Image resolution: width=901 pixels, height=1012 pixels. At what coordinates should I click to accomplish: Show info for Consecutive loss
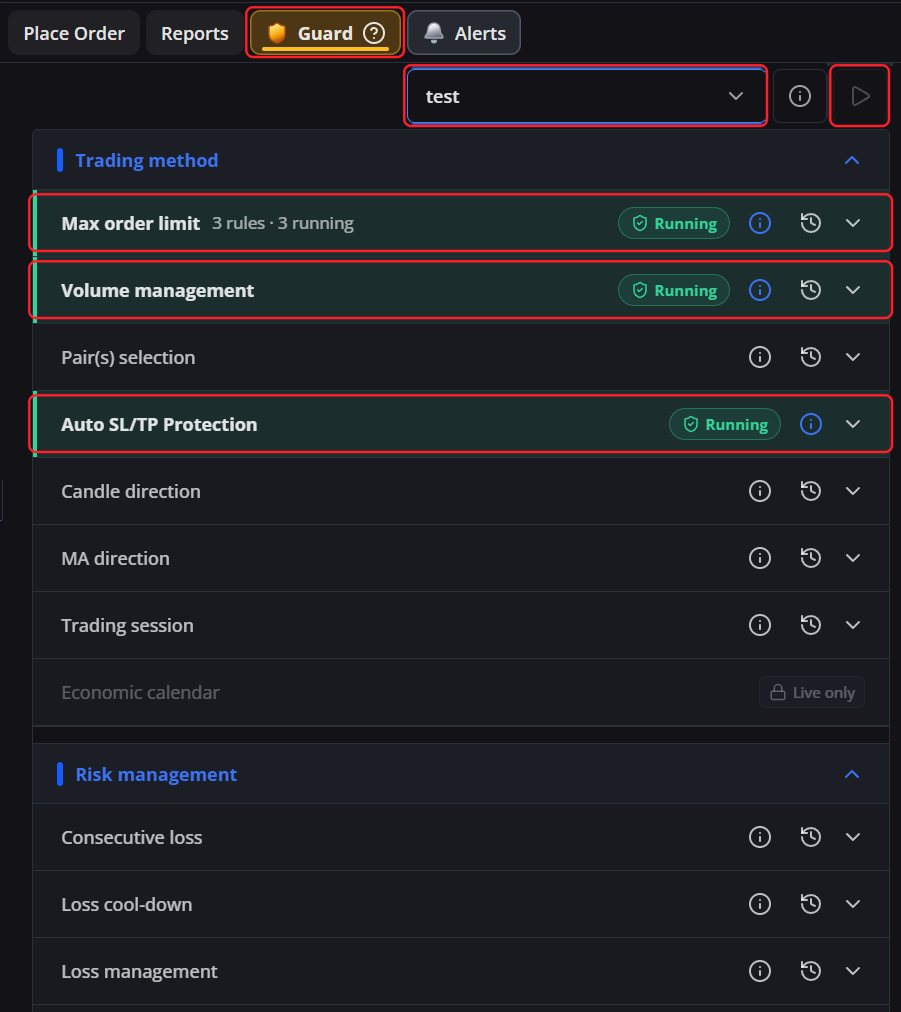click(x=760, y=837)
